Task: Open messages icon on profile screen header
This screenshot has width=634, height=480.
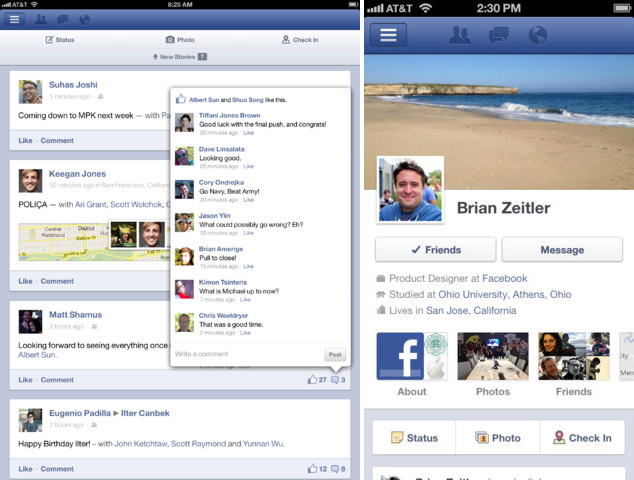Action: 499,35
